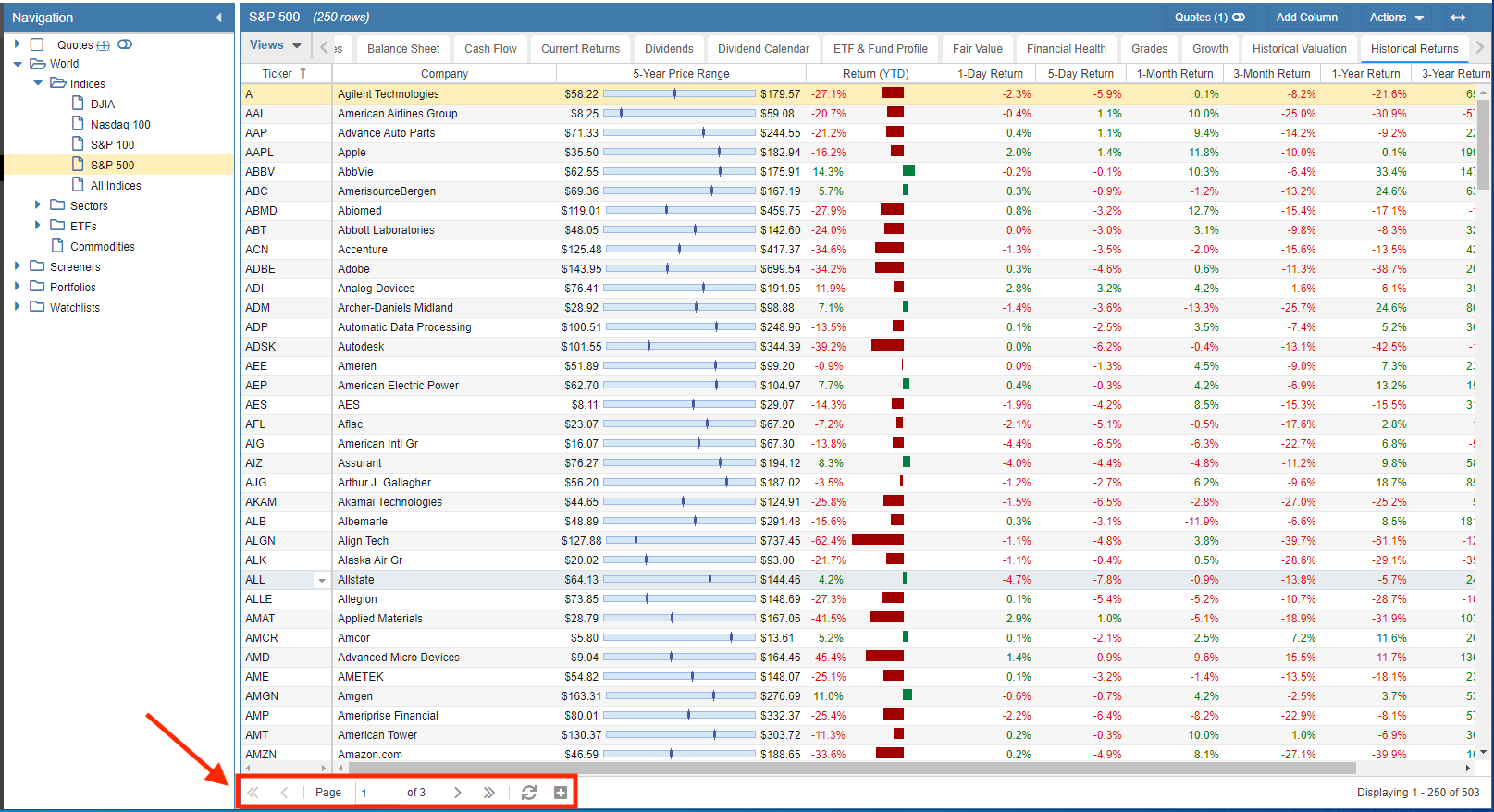Collapse the Navigation panel arrow
This screenshot has width=1494, height=812.
[218, 18]
